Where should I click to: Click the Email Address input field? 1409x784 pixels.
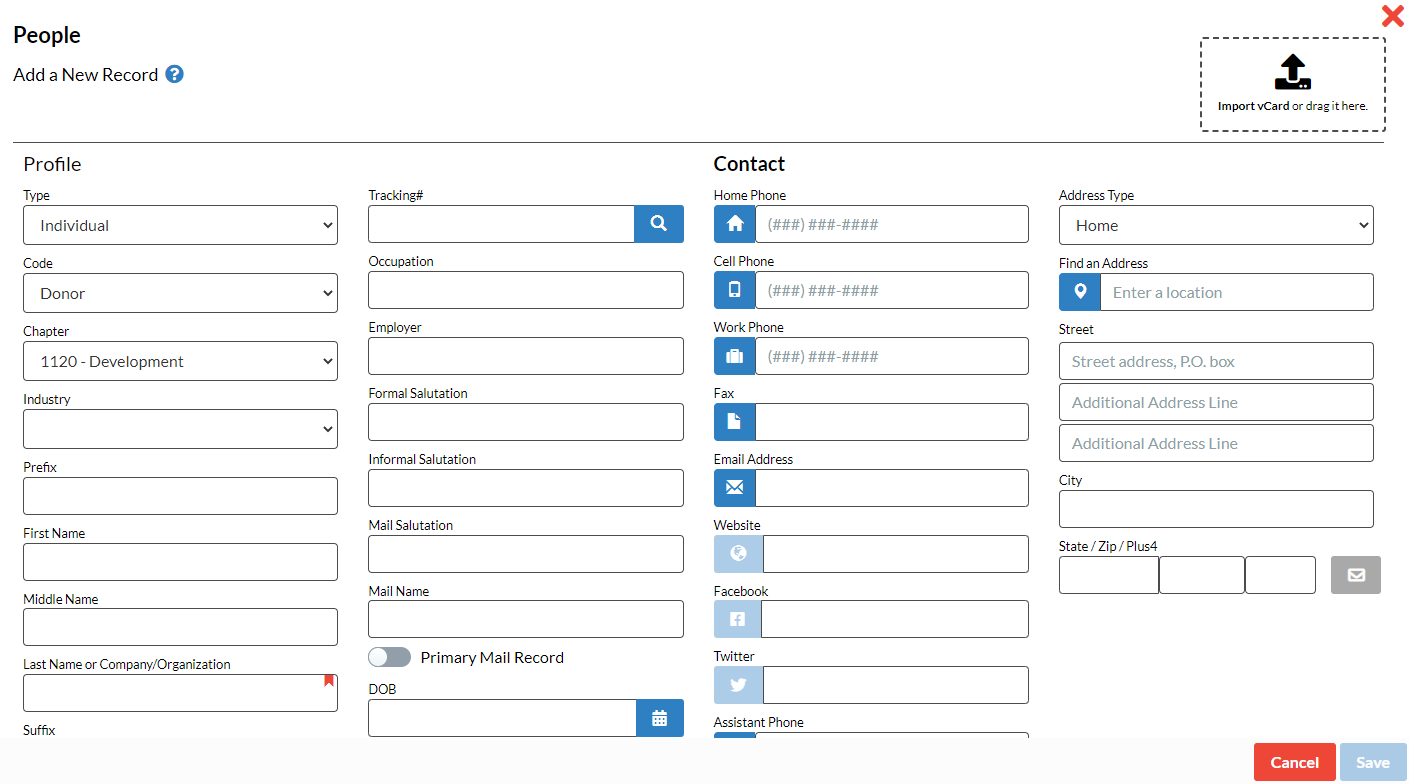[x=892, y=488]
